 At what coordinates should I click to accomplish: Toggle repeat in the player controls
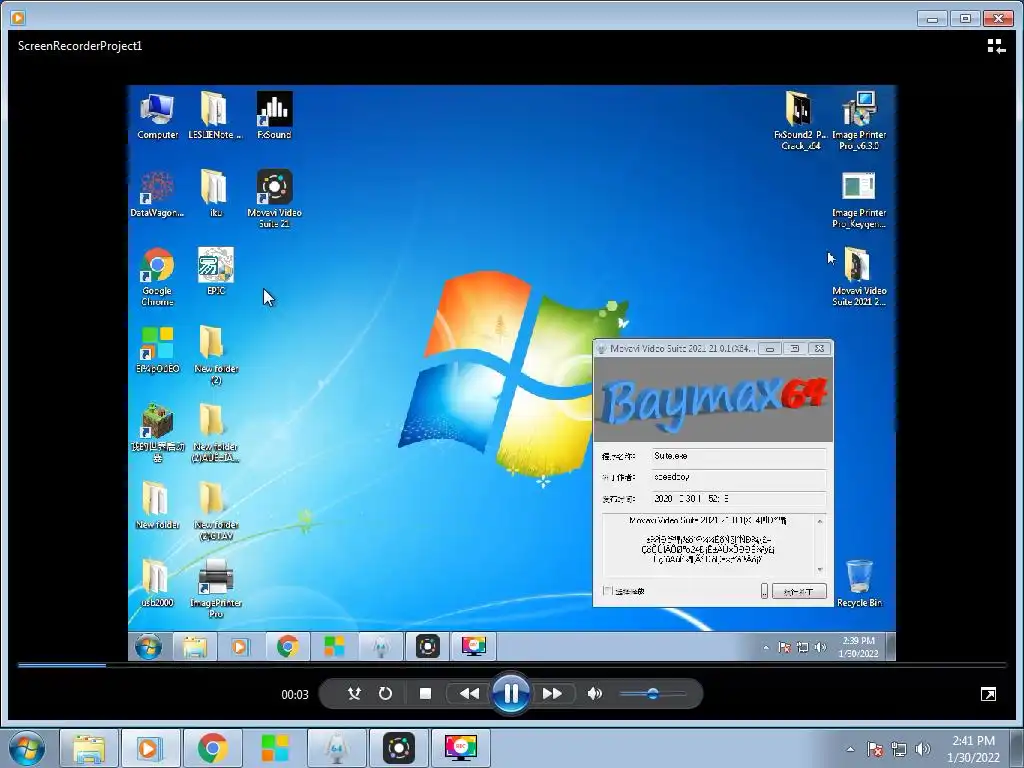click(385, 693)
